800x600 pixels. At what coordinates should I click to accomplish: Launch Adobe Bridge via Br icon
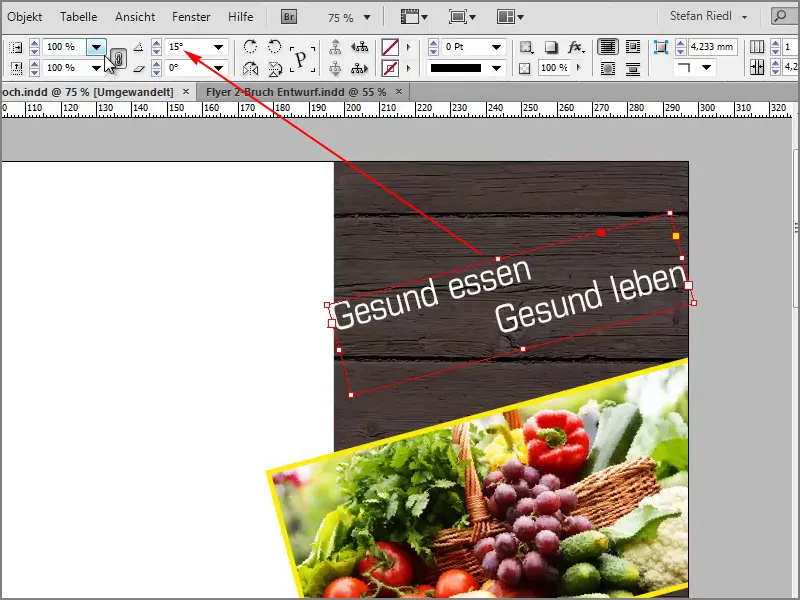coord(289,17)
